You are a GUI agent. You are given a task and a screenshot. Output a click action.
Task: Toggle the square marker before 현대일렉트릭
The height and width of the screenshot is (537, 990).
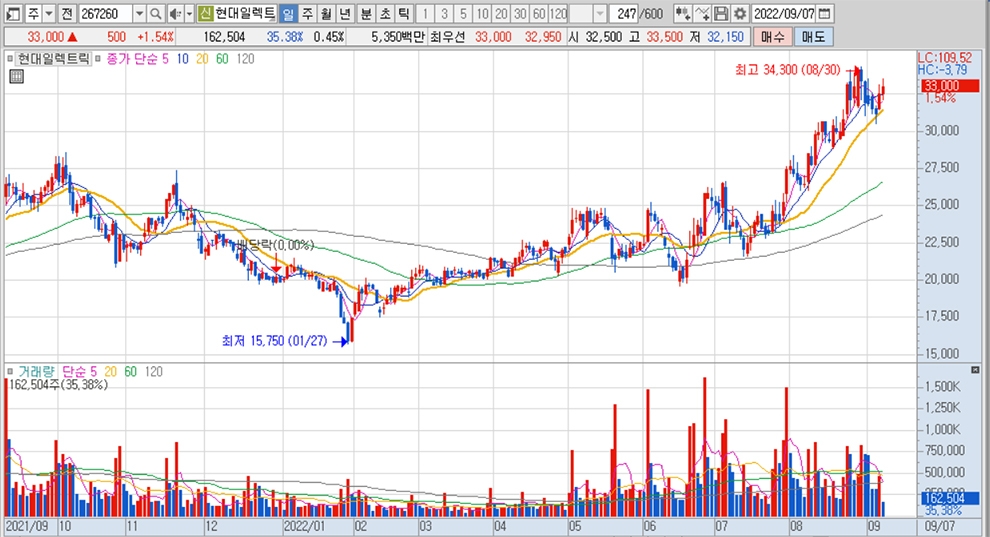click(x=10, y=59)
